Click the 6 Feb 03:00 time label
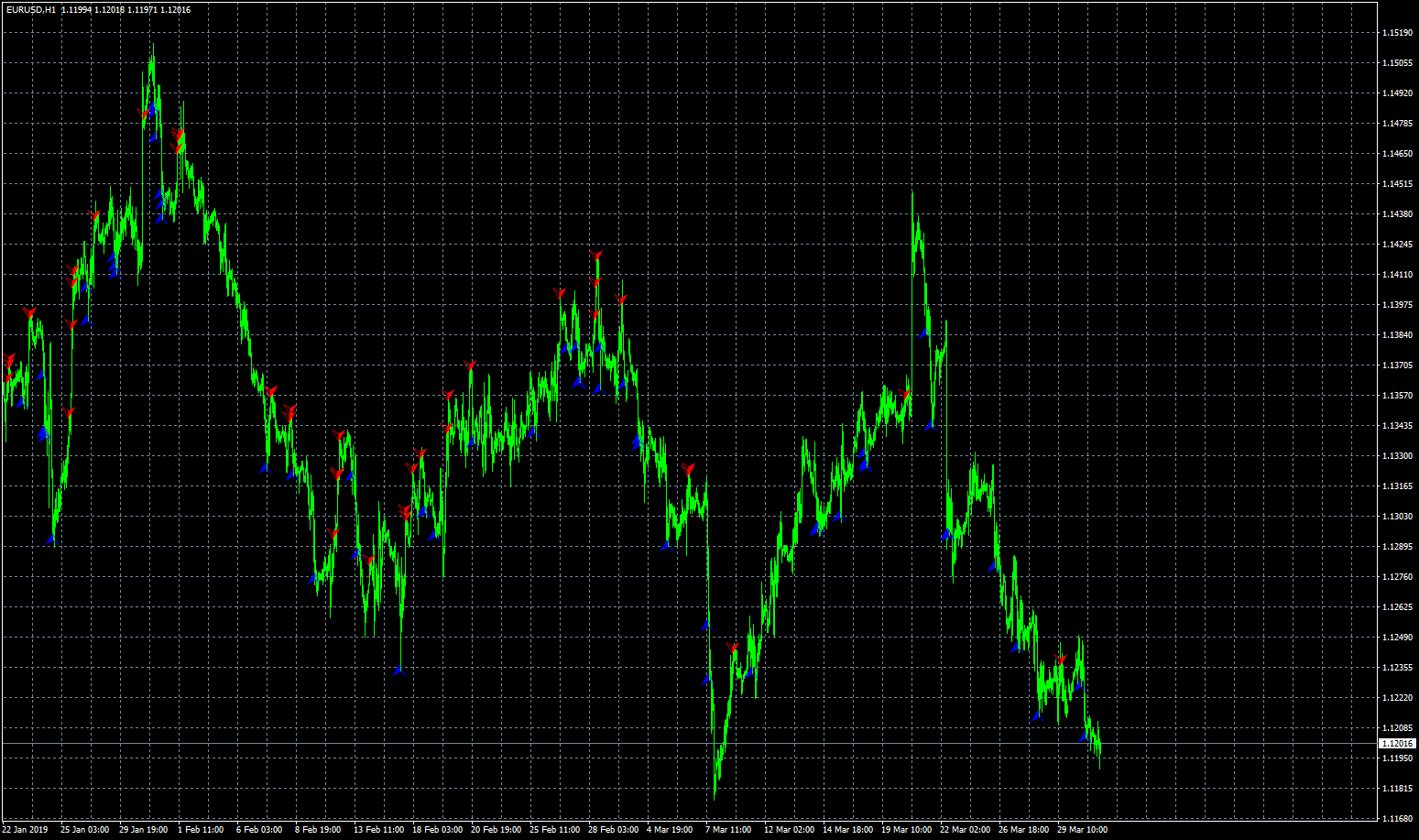Viewport: 1419px width, 840px height. click(x=259, y=830)
